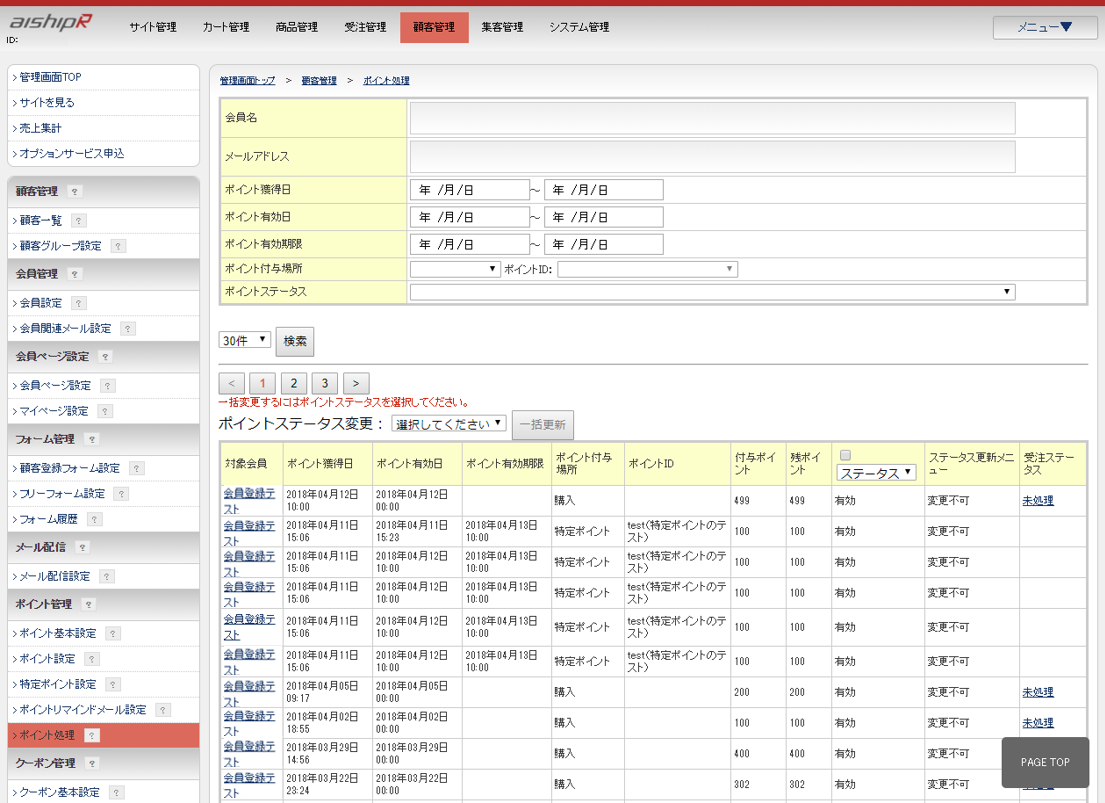Viewport: 1105px width, 803px height.
Task: Click help icon beside フリーフォーム設定
Action: [x=121, y=494]
